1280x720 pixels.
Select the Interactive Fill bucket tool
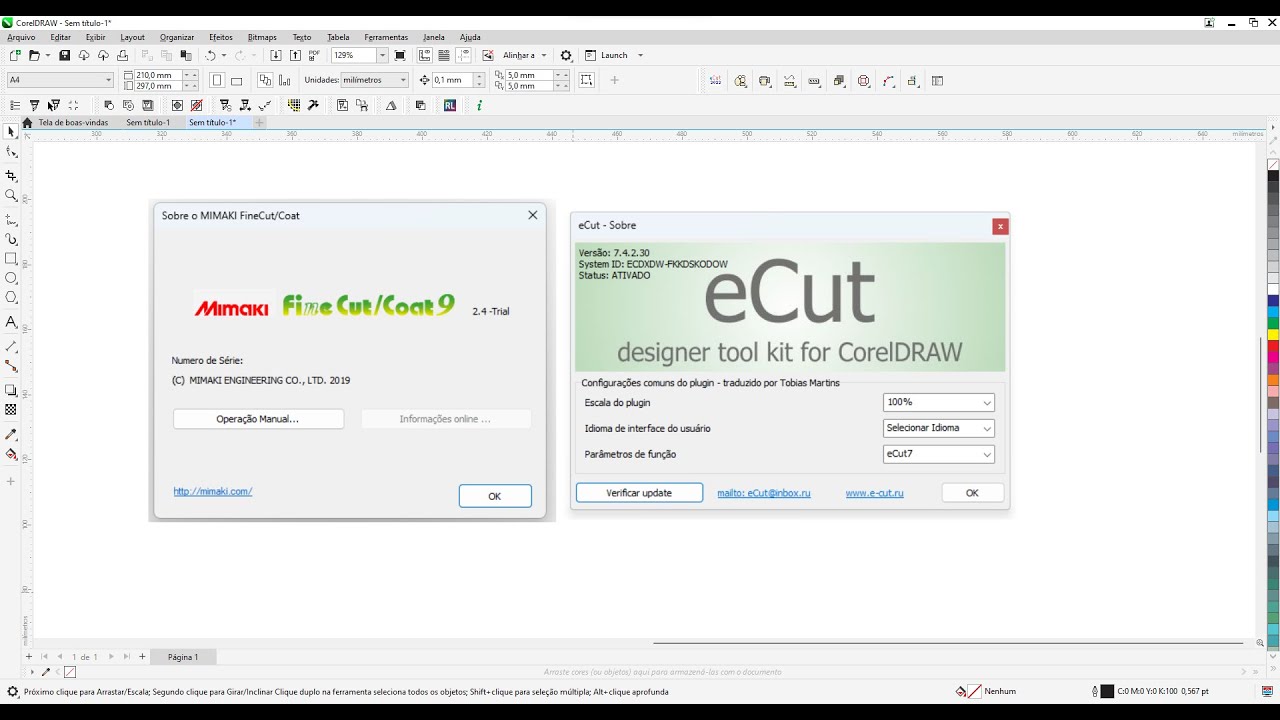pyautogui.click(x=11, y=454)
